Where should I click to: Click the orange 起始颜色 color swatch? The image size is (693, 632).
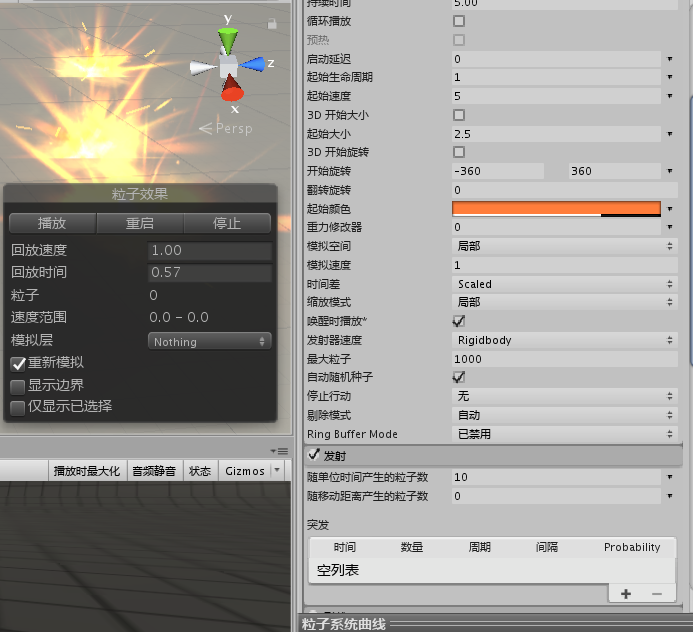[x=556, y=209]
